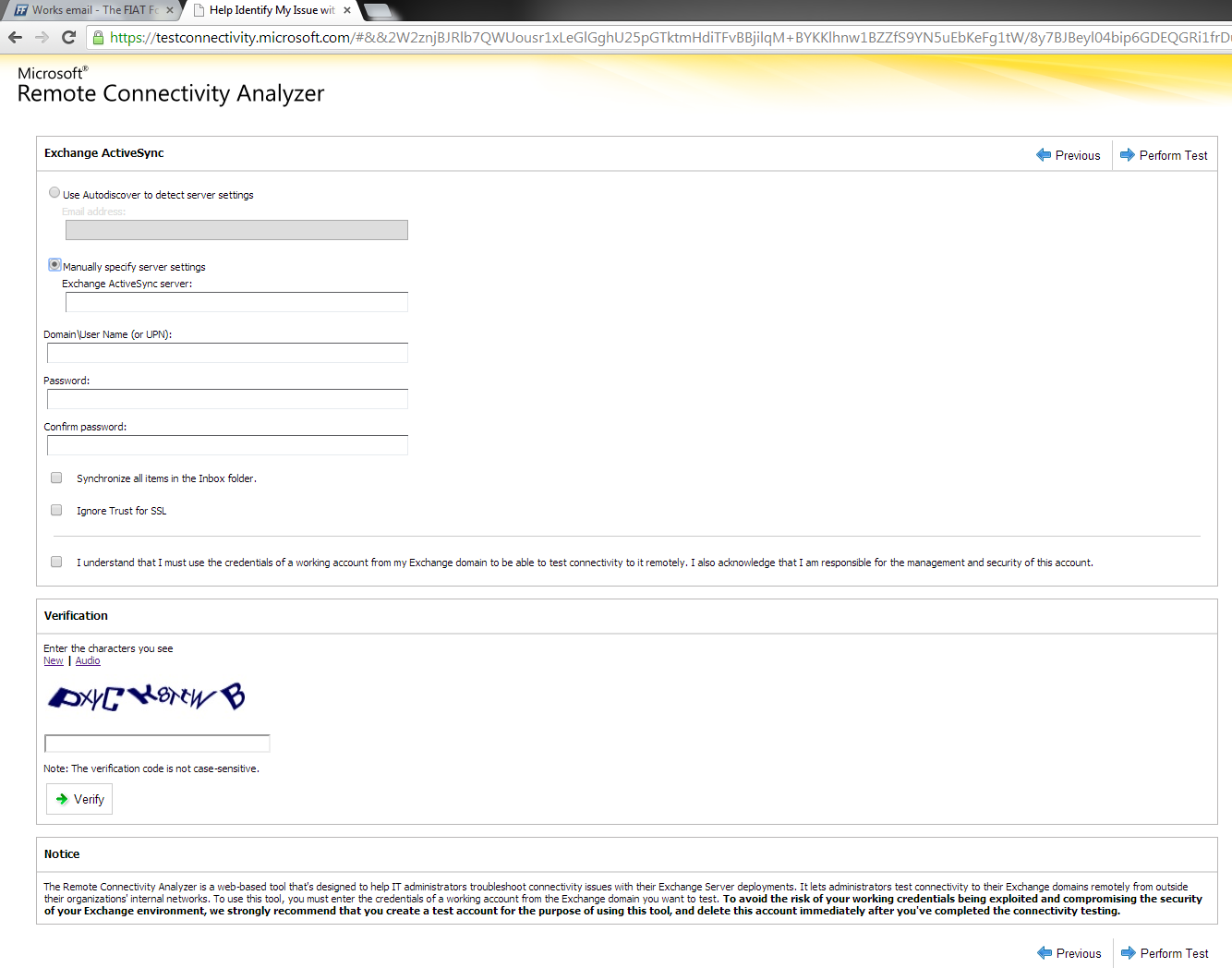Close the Help Identify My Issue tab
1232x980 pixels.
[347, 10]
